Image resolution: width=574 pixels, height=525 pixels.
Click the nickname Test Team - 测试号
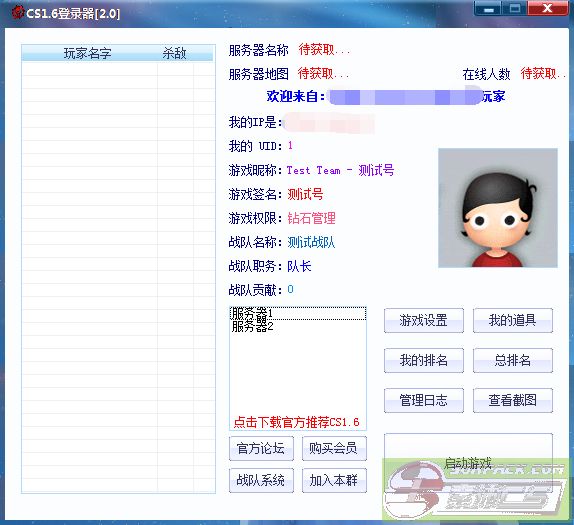[x=340, y=170]
